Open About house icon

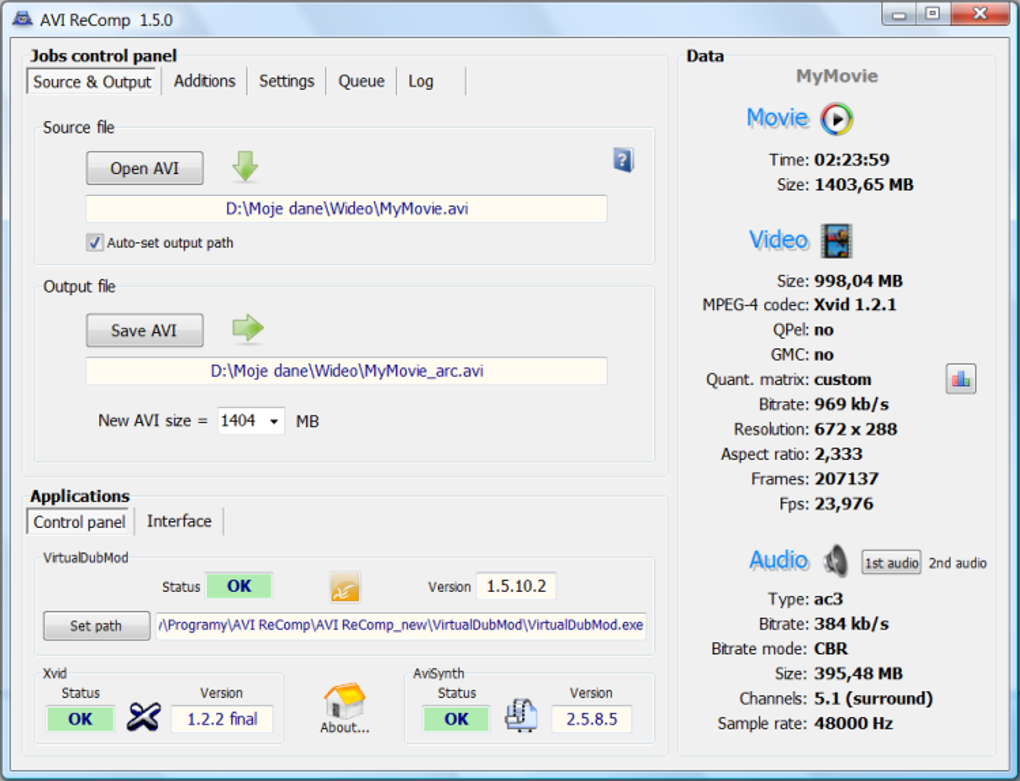(x=345, y=701)
